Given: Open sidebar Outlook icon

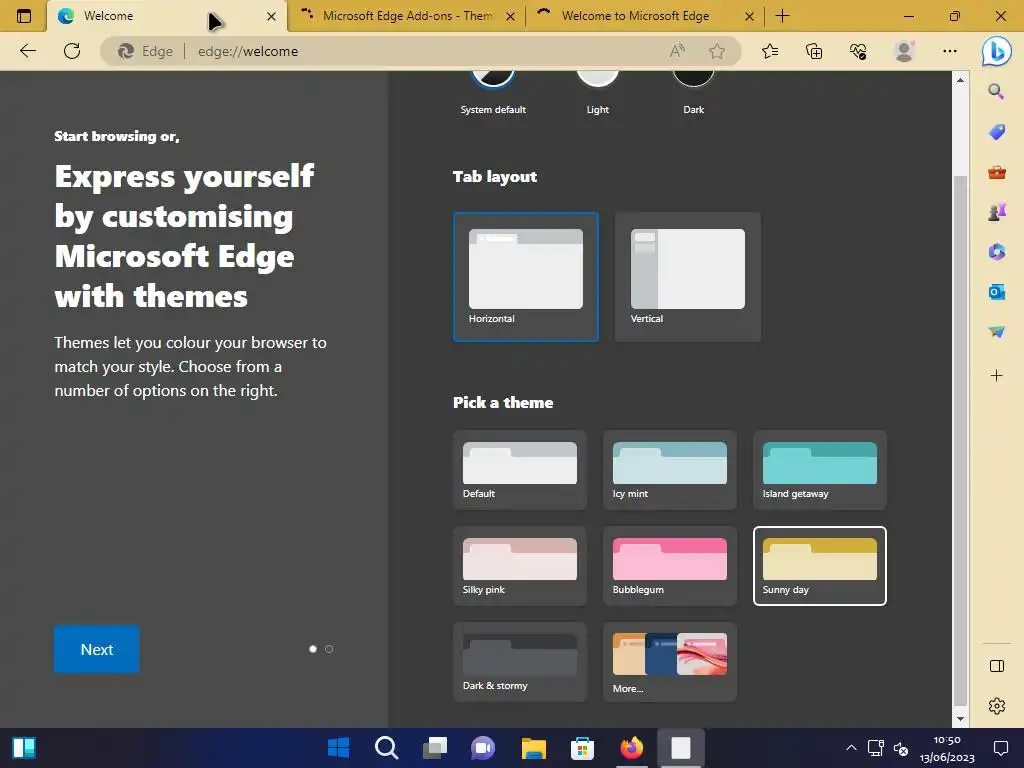Looking at the screenshot, I should pyautogui.click(x=996, y=292).
